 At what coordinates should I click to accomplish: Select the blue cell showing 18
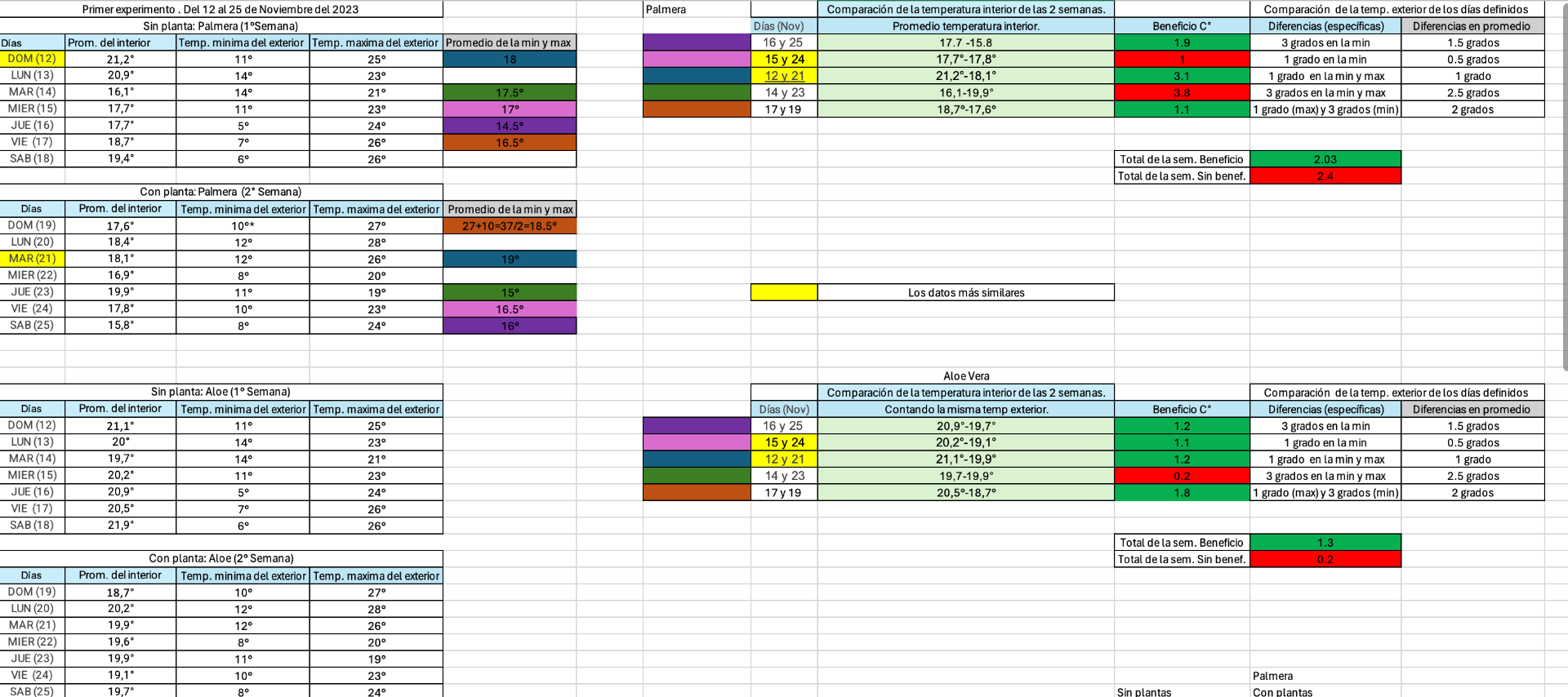[510, 59]
